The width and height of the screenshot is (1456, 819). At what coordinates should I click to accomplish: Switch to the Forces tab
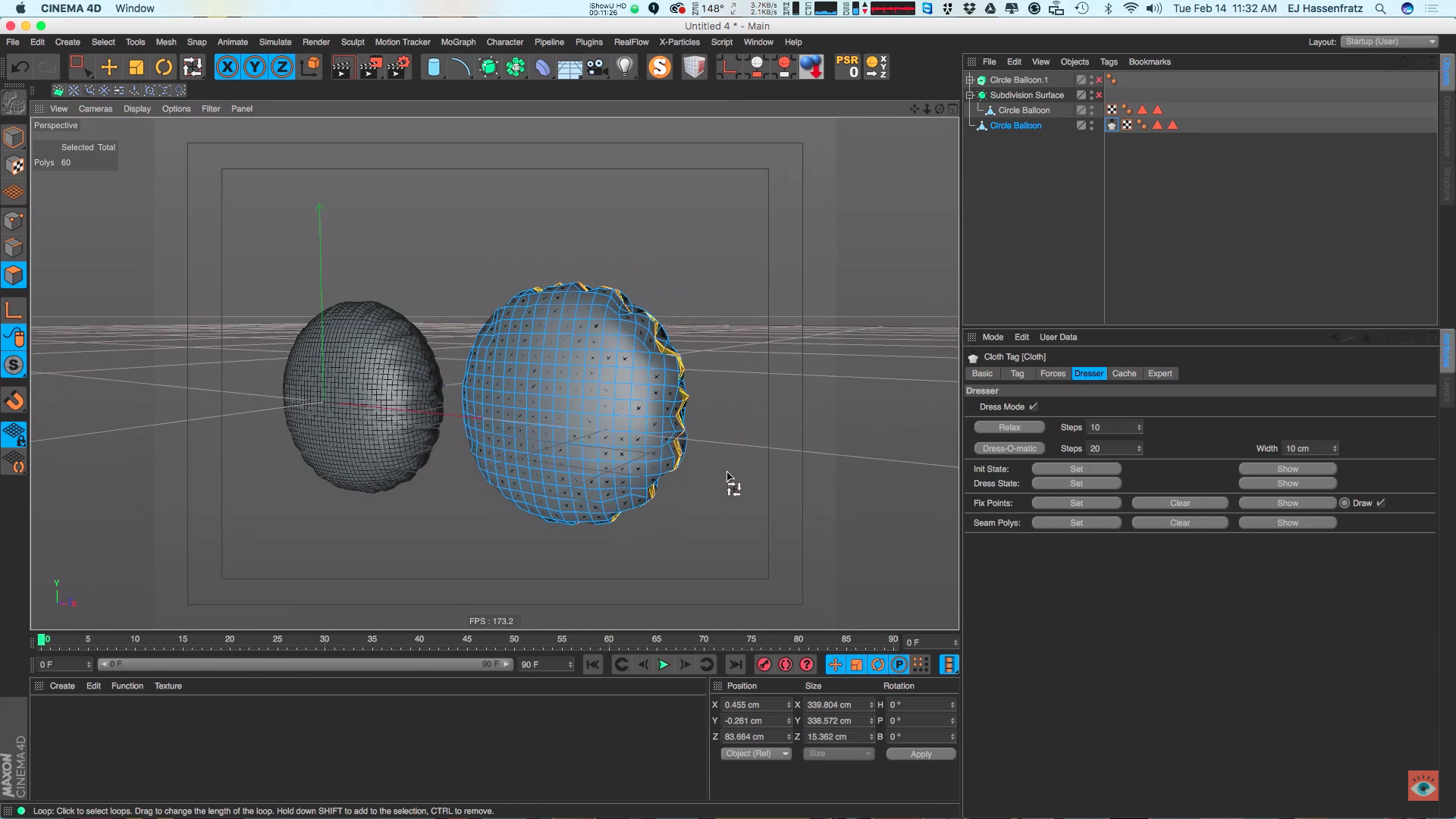tap(1053, 374)
